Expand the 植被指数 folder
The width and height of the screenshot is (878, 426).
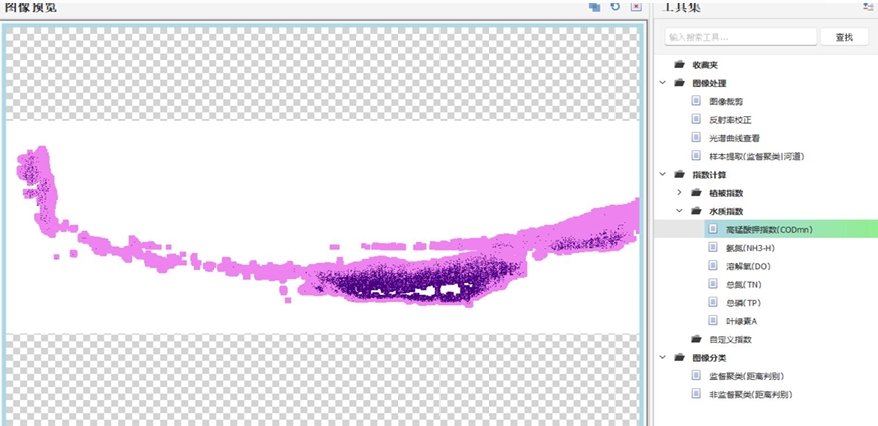tap(681, 192)
